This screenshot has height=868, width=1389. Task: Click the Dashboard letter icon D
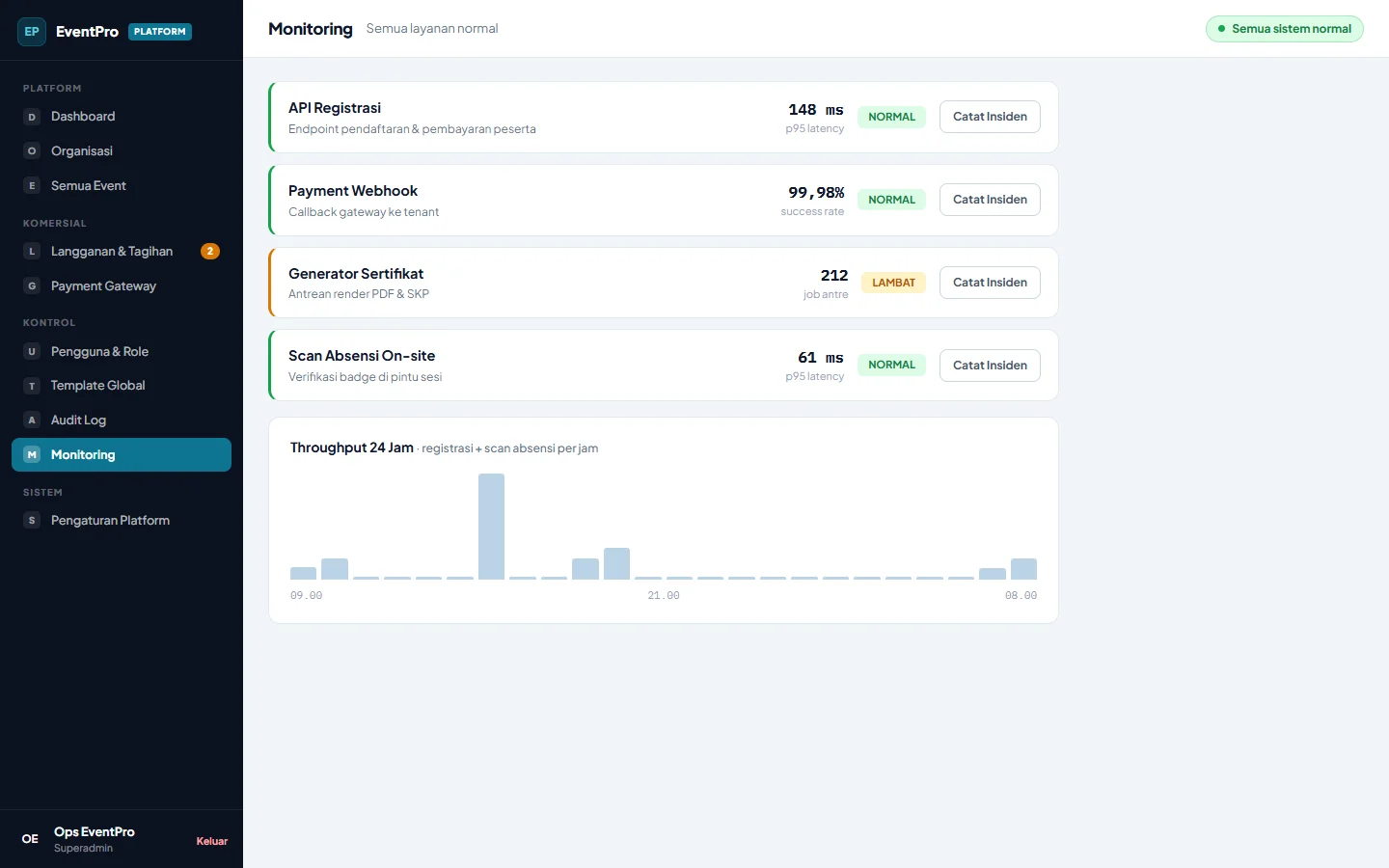[32, 117]
